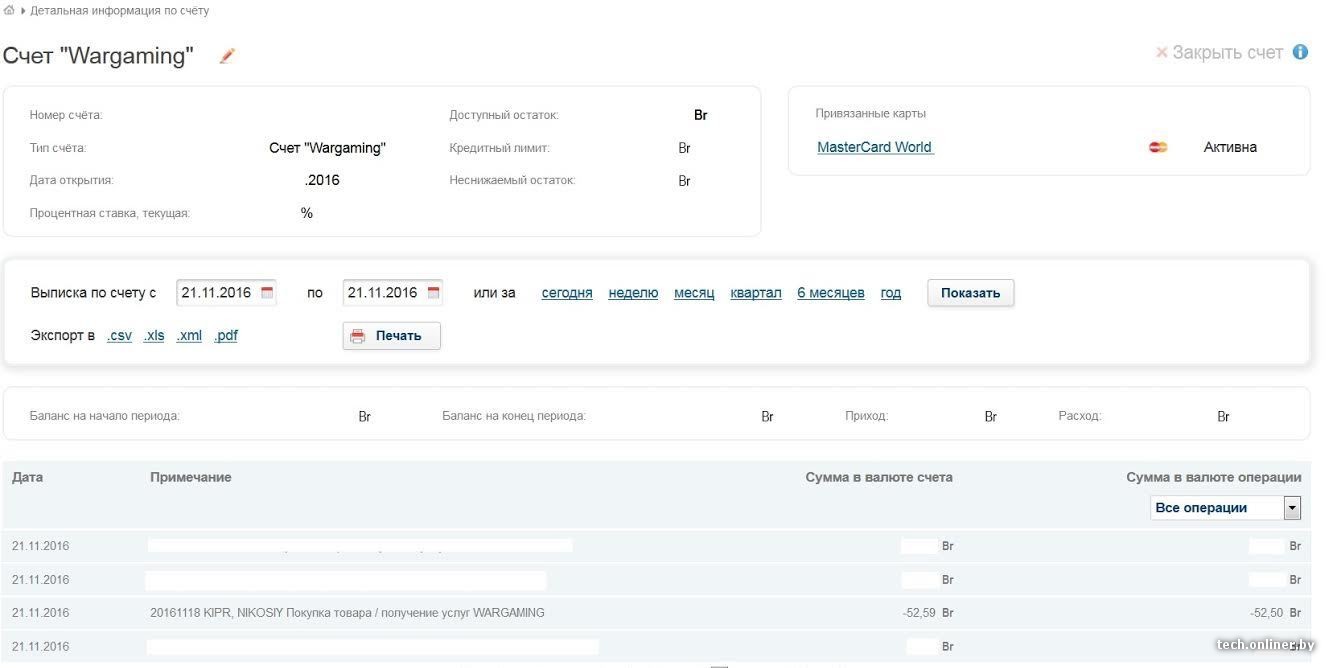
Task: Open the Все операции dropdown
Action: point(1225,508)
